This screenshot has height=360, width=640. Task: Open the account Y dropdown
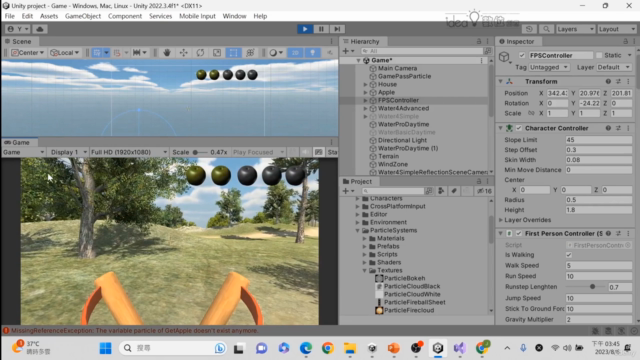pyautogui.click(x=18, y=29)
